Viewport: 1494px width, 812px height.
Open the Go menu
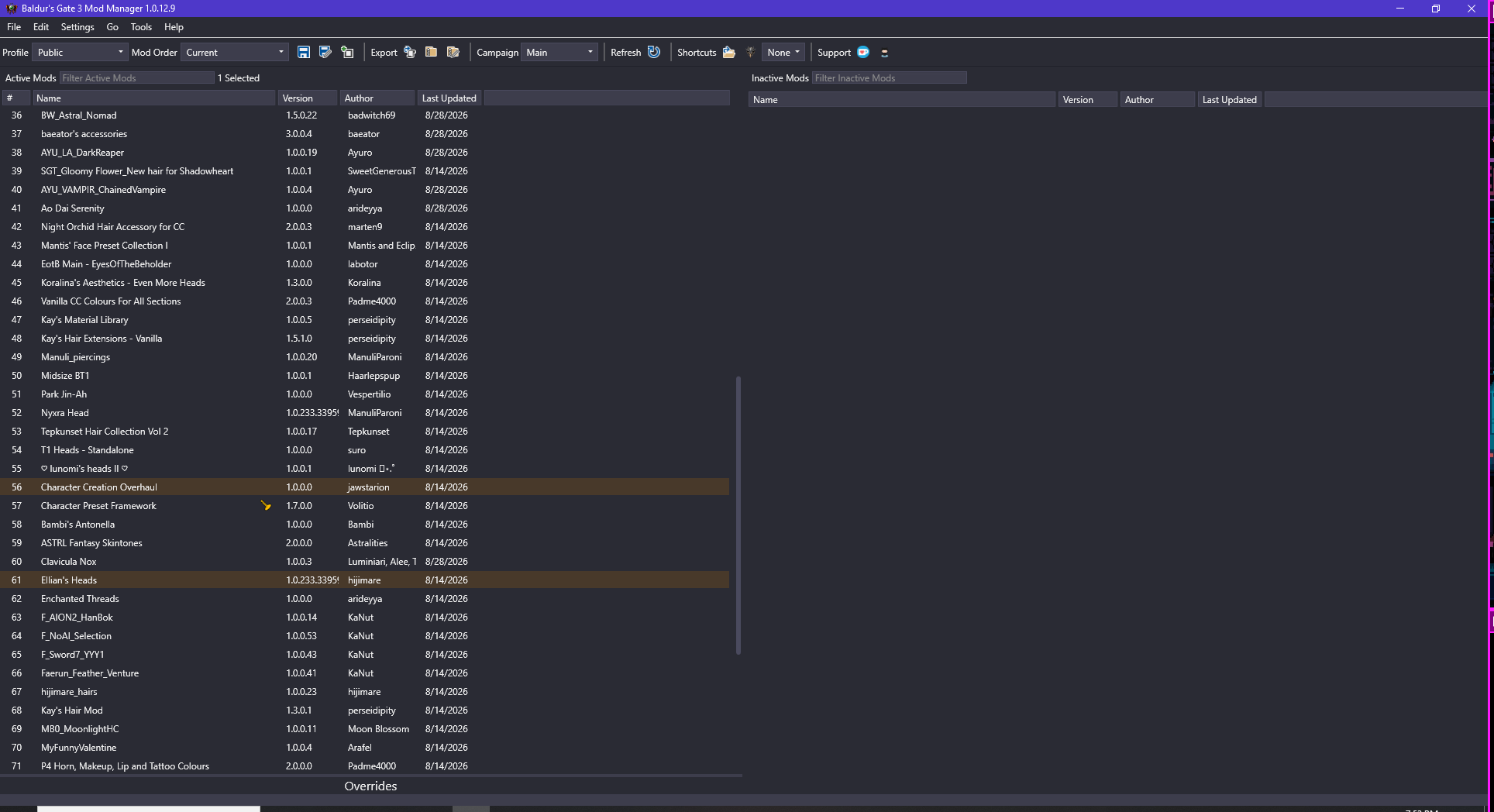pos(112,26)
